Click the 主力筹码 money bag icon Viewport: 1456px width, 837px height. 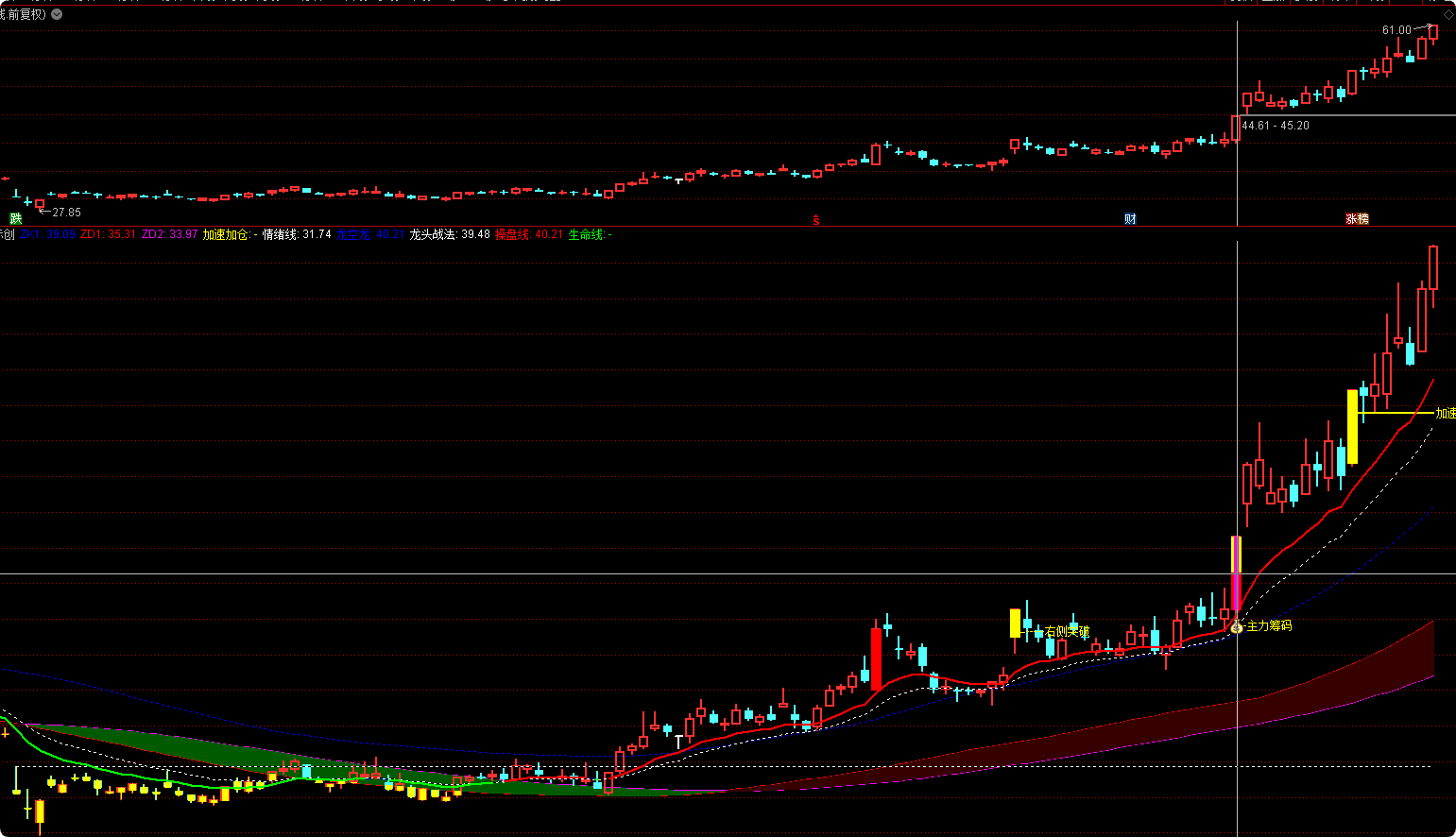pyautogui.click(x=1237, y=627)
